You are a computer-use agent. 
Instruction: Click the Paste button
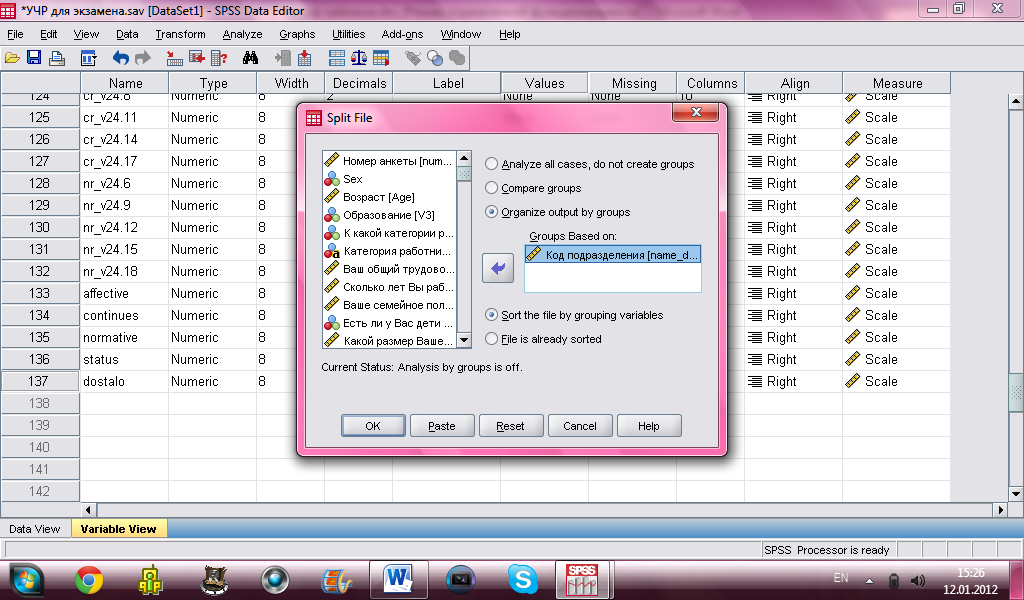pos(441,426)
